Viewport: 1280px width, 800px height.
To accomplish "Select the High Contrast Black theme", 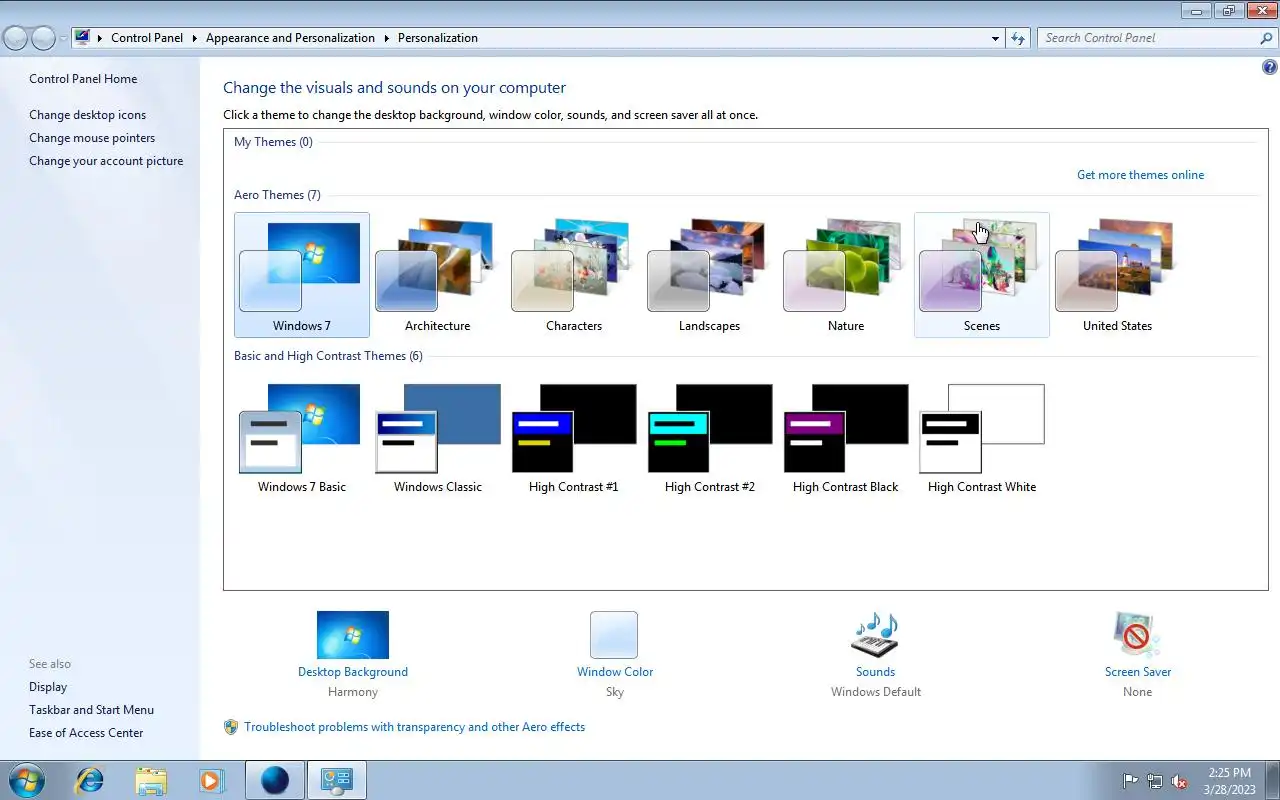I will click(x=846, y=437).
